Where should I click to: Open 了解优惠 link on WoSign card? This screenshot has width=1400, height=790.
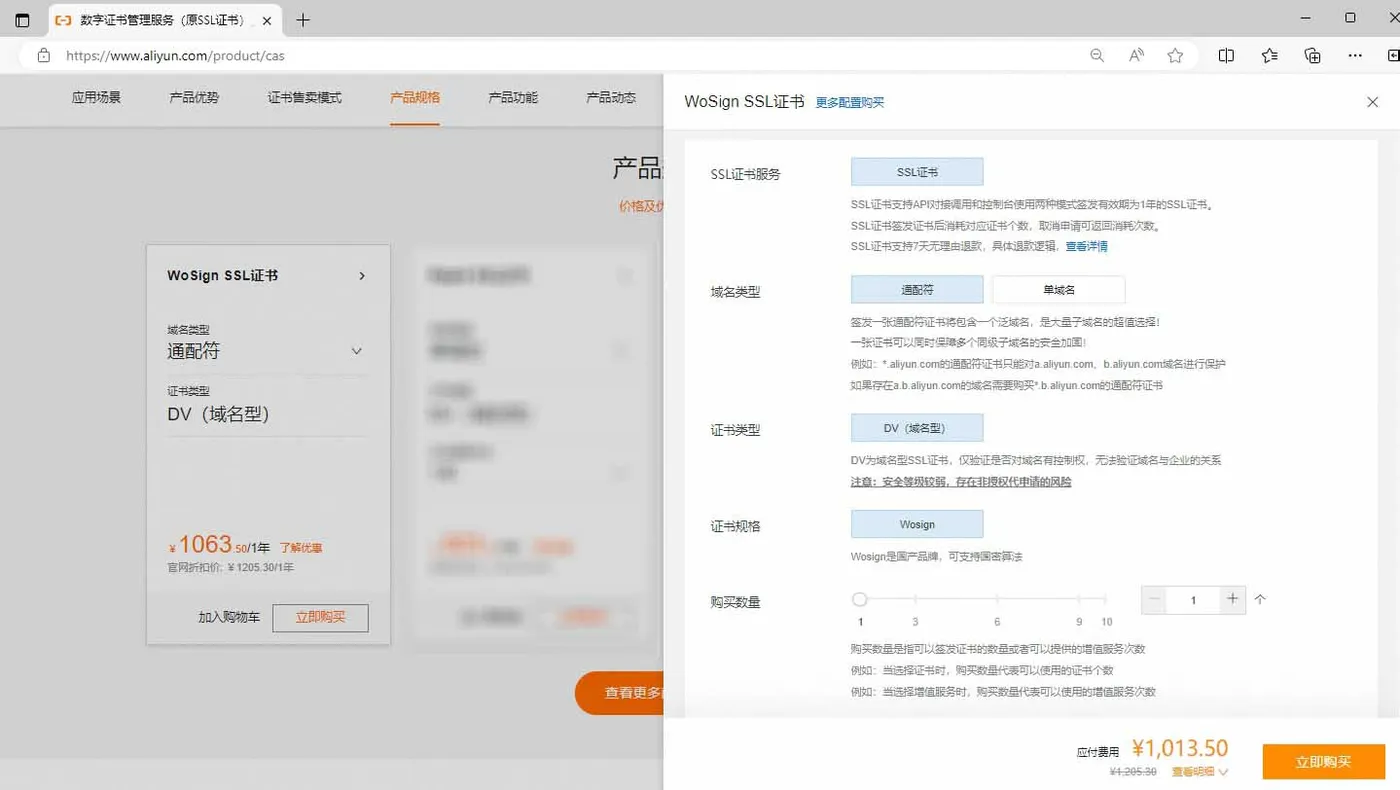(301, 548)
